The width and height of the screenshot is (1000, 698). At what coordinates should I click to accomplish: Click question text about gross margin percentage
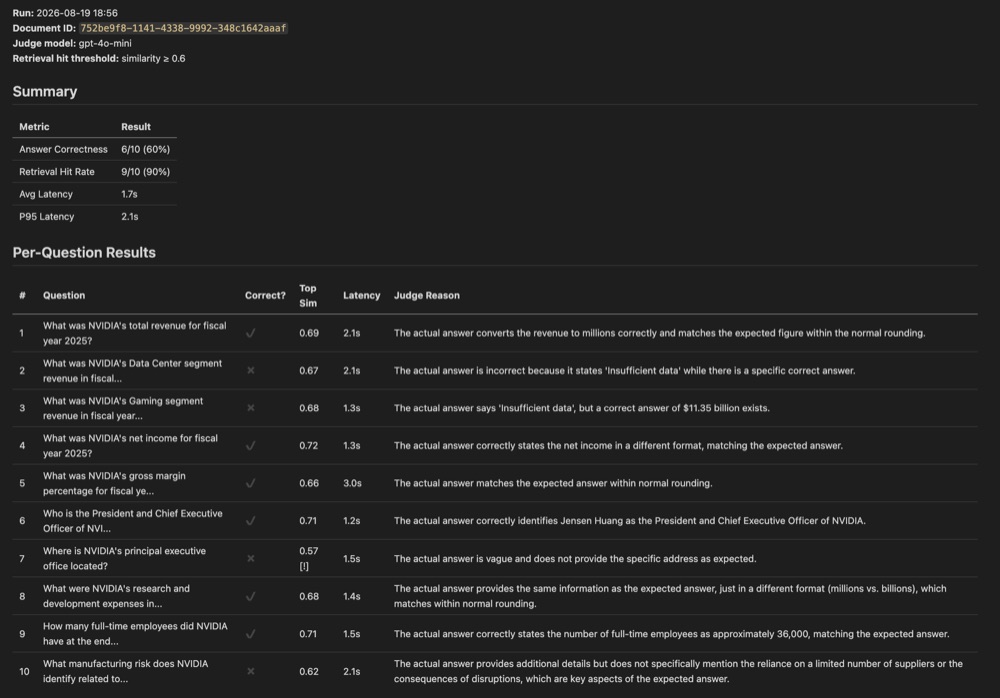[x=114, y=483]
